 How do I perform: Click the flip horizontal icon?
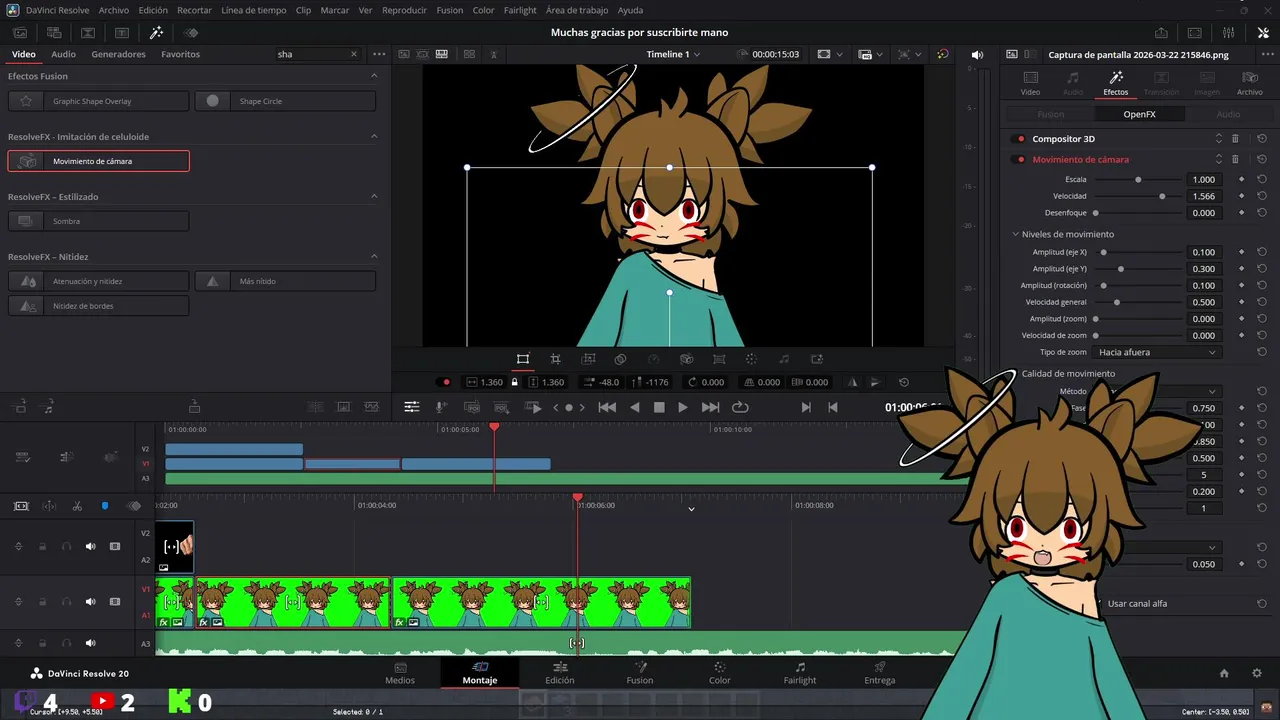[853, 382]
